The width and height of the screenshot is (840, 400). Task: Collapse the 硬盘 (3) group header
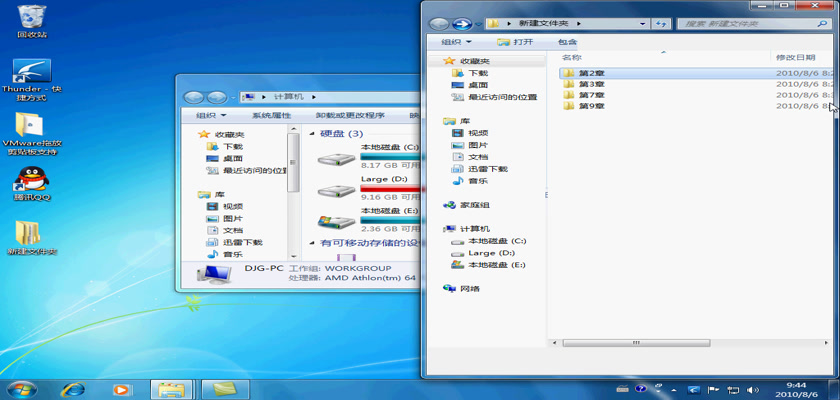pyautogui.click(x=313, y=134)
